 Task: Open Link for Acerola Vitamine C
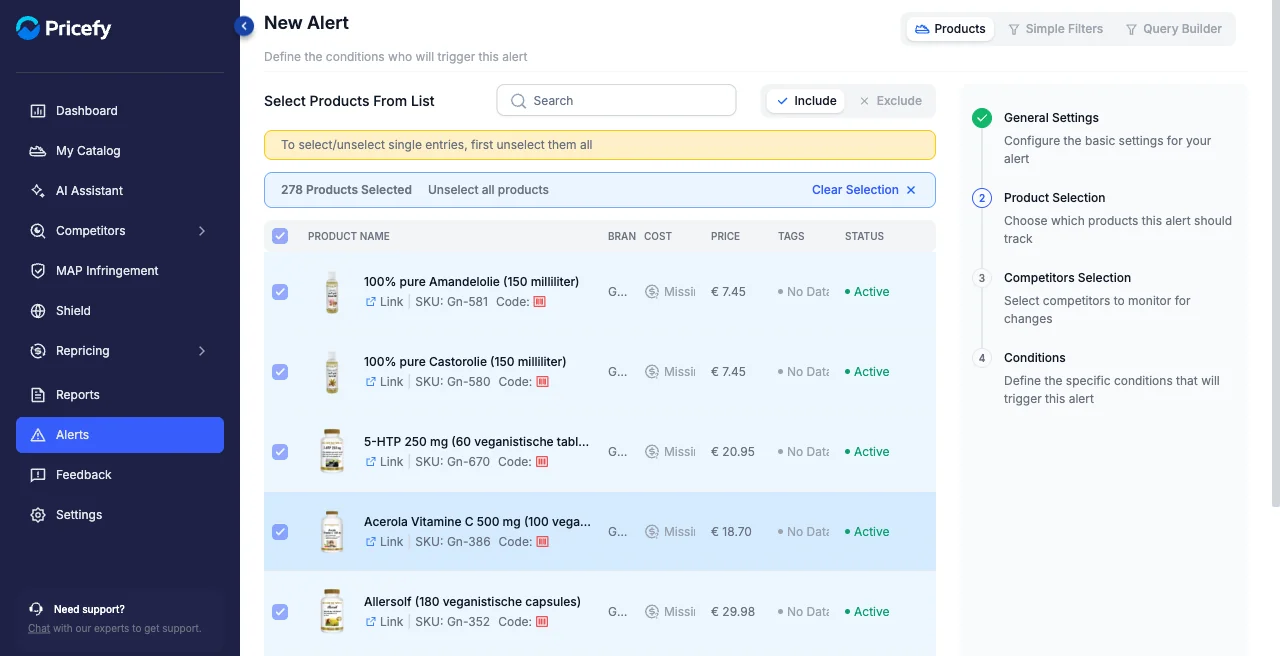pyautogui.click(x=384, y=542)
